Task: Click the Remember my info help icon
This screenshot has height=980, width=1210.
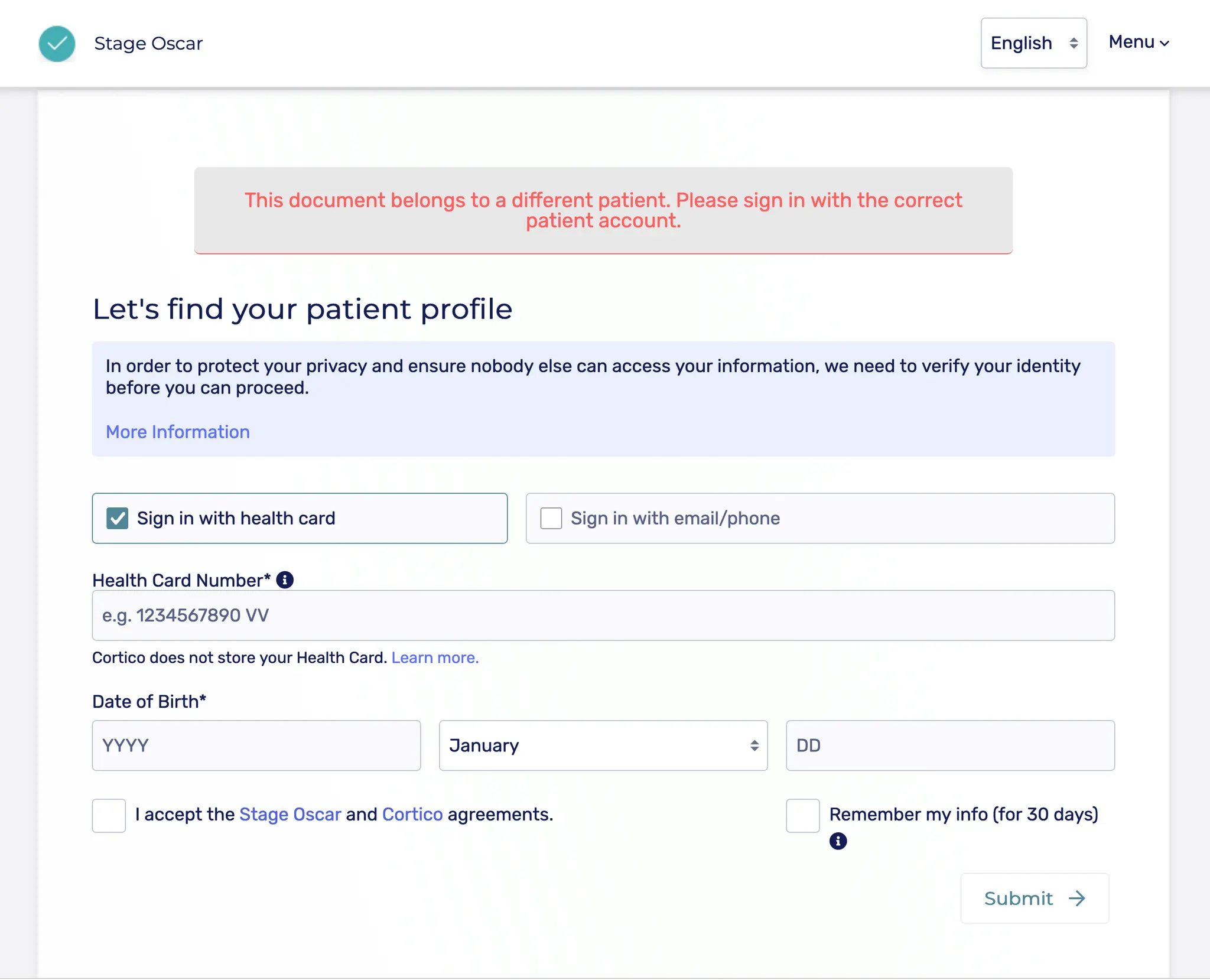Action: [x=838, y=841]
